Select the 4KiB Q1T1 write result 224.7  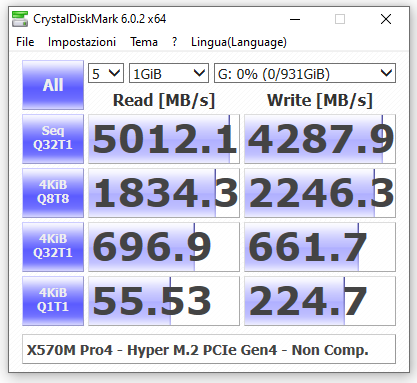pos(320,301)
